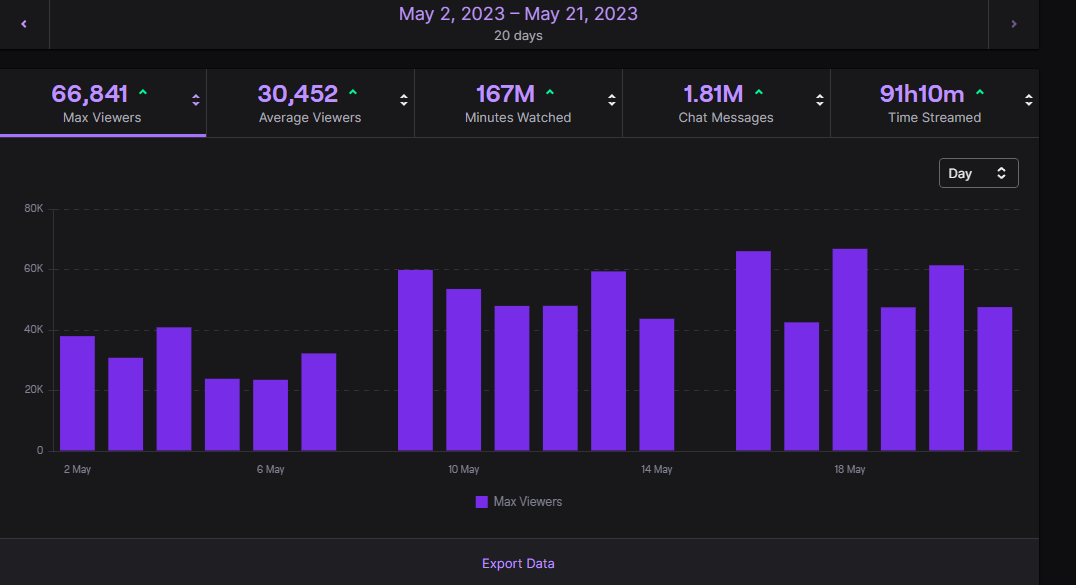Click the '10 May' x-axis label
This screenshot has width=1076, height=585.
(463, 470)
